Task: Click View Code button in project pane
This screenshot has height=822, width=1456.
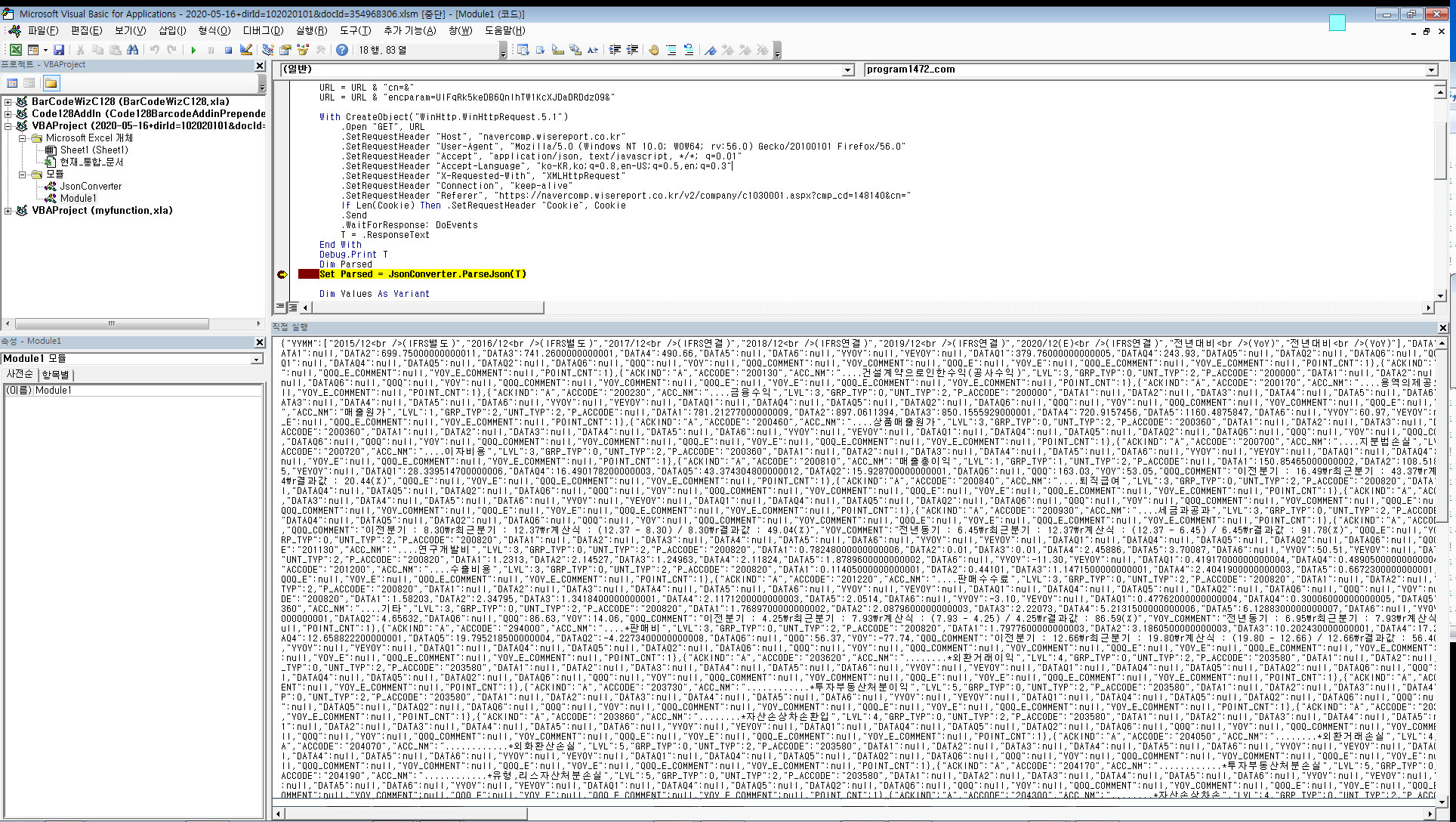Action: click(x=12, y=83)
